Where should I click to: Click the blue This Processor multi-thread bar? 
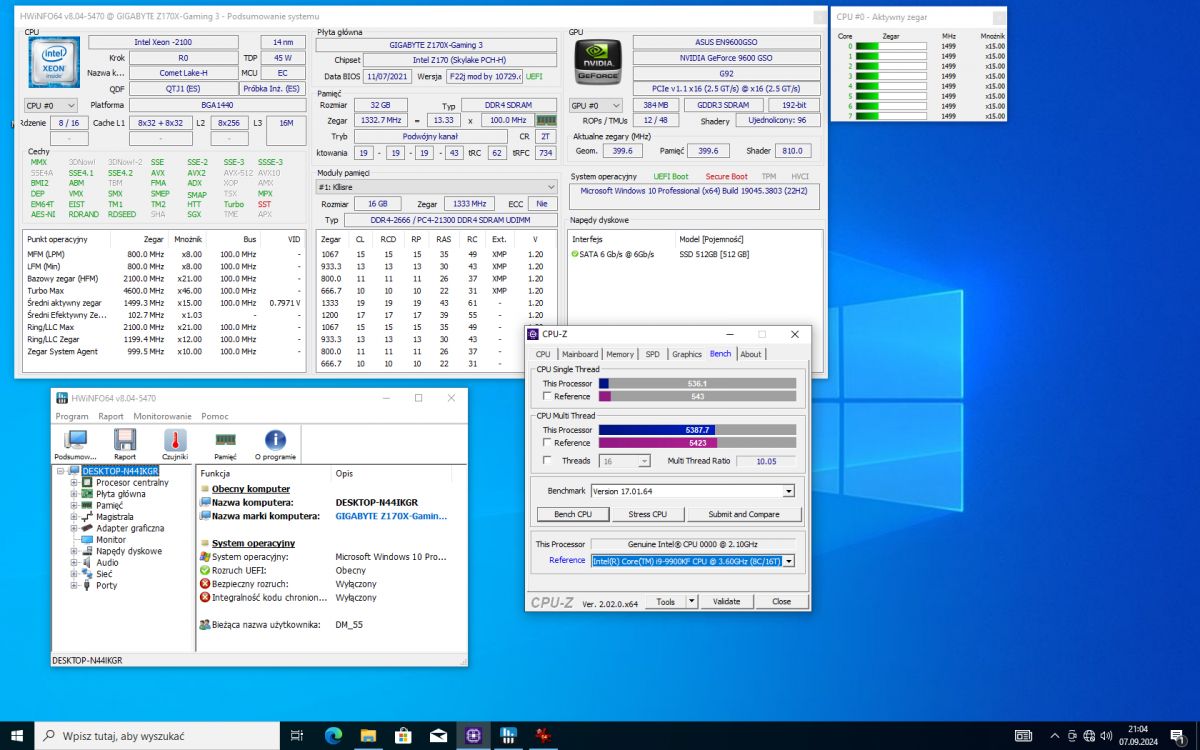[x=656, y=430]
